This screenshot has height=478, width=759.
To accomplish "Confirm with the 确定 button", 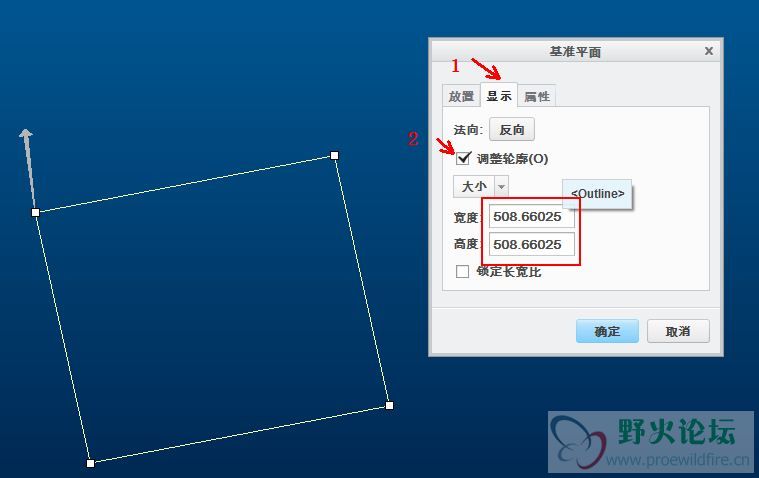I will [607, 331].
